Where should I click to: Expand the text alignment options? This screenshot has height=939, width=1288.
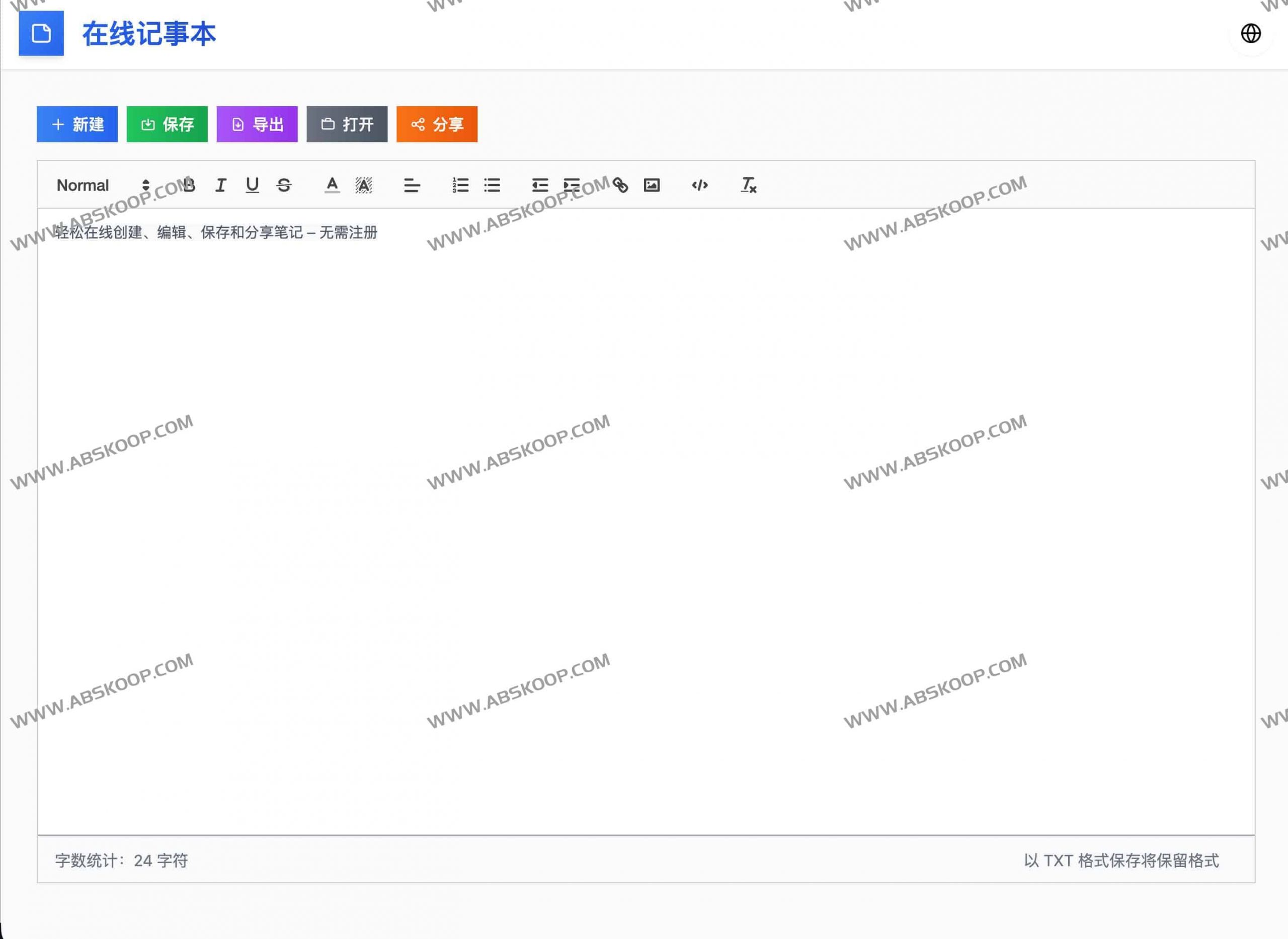412,185
